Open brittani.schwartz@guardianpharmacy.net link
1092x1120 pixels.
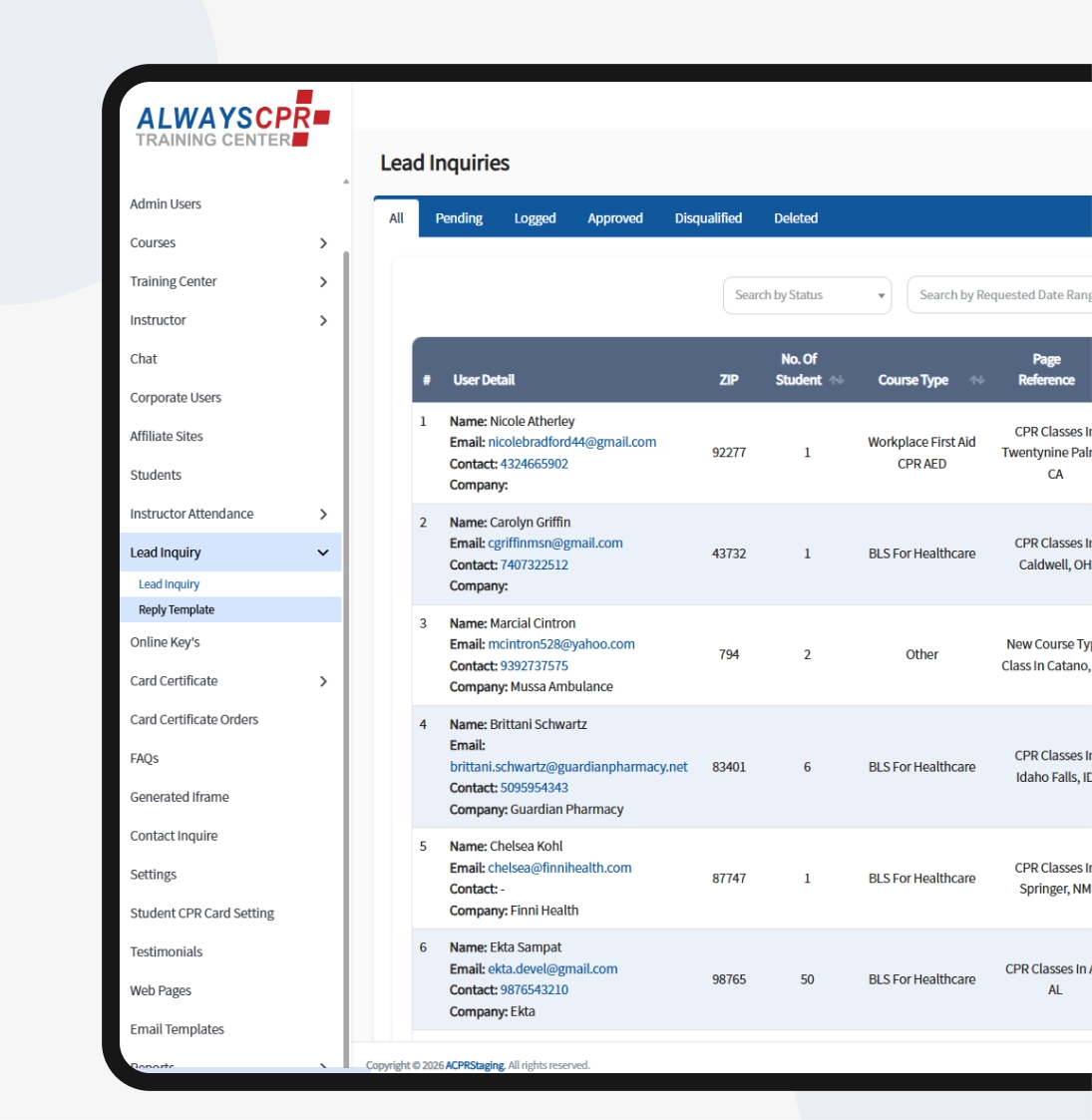click(x=568, y=766)
